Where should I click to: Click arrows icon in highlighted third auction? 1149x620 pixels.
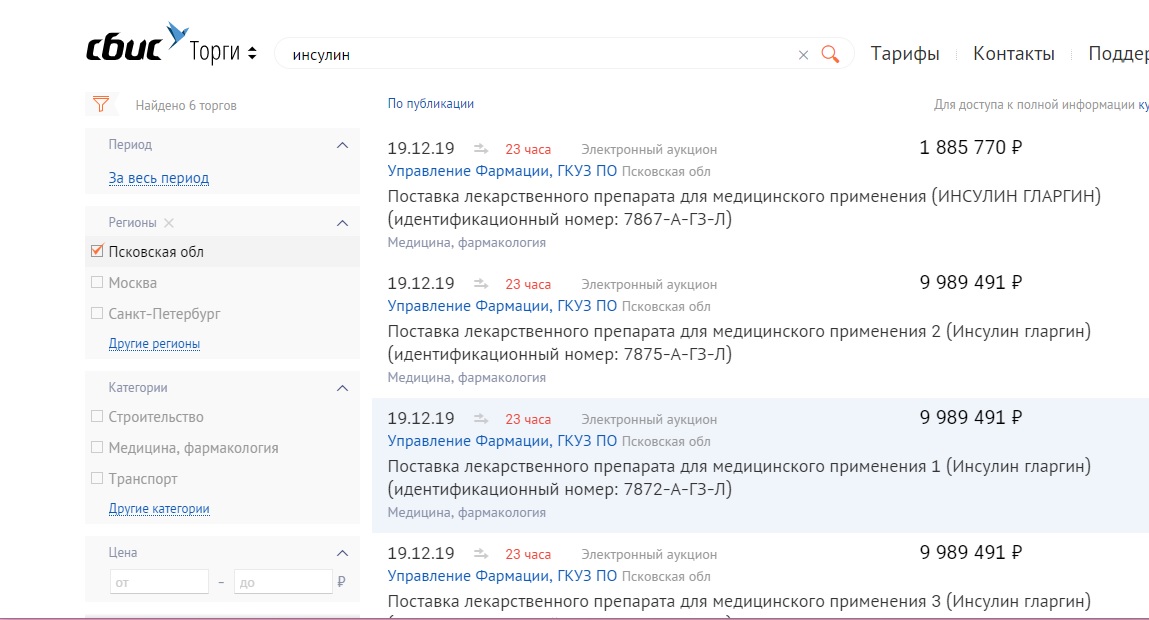click(481, 420)
